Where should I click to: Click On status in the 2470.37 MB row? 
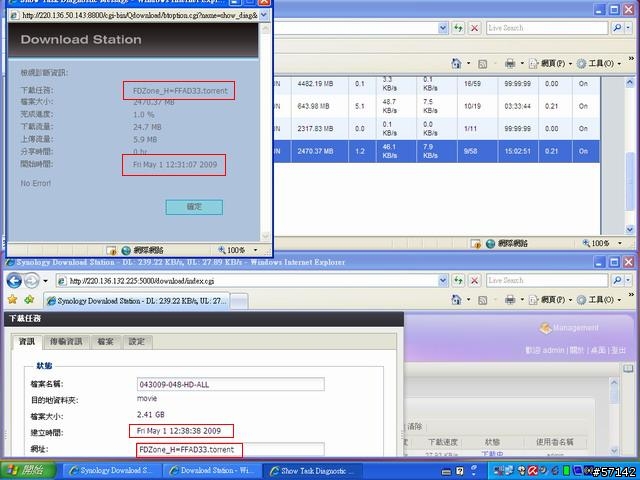pos(583,151)
